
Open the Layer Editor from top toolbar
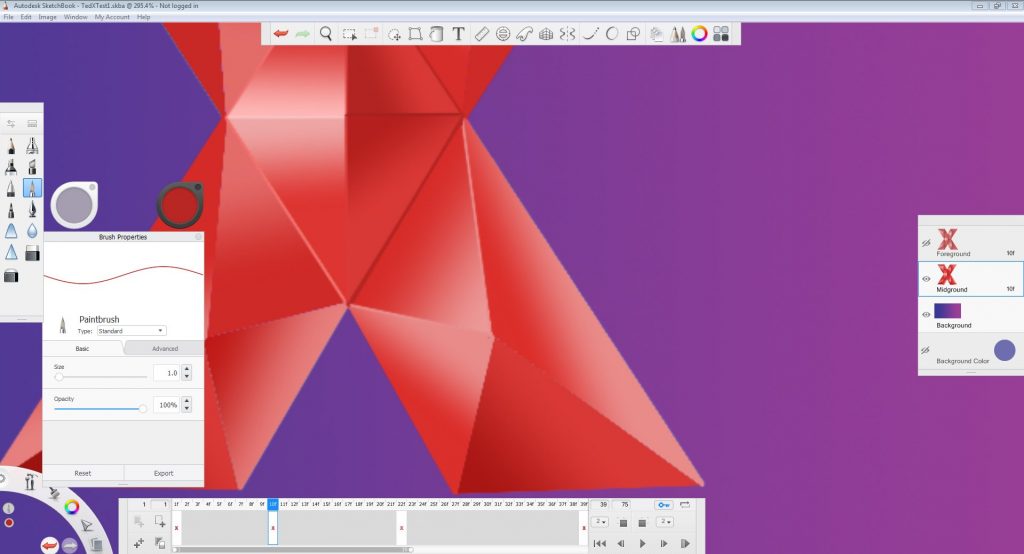[656, 34]
